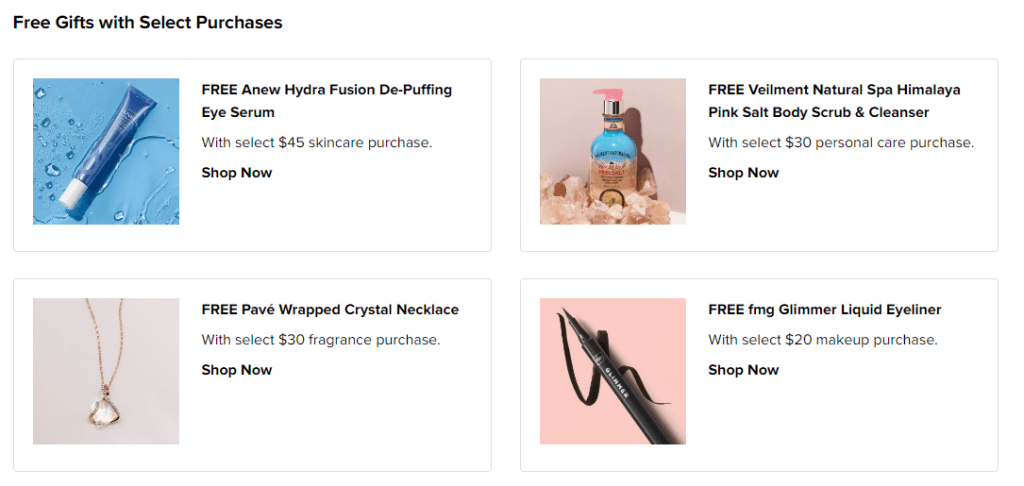Viewport: 1024px width, 486px height.
Task: Click the Free Gifts with Select Purchases heading
Action: pyautogui.click(x=148, y=22)
